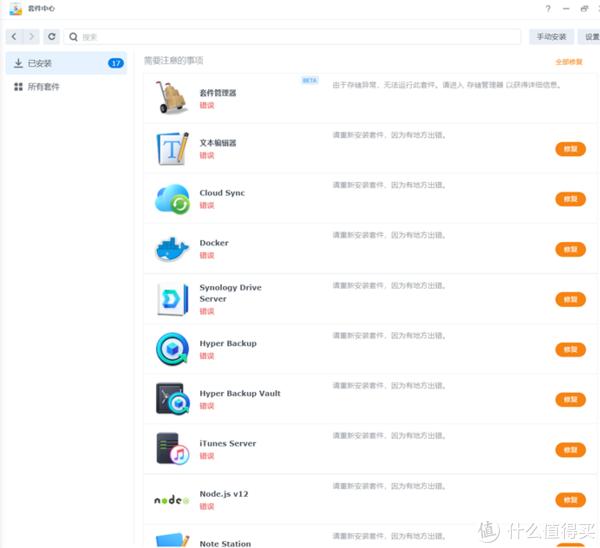Image resolution: width=600 pixels, height=548 pixels.
Task: Repair the Text Editor (文本编辑器) package
Action: (571, 149)
